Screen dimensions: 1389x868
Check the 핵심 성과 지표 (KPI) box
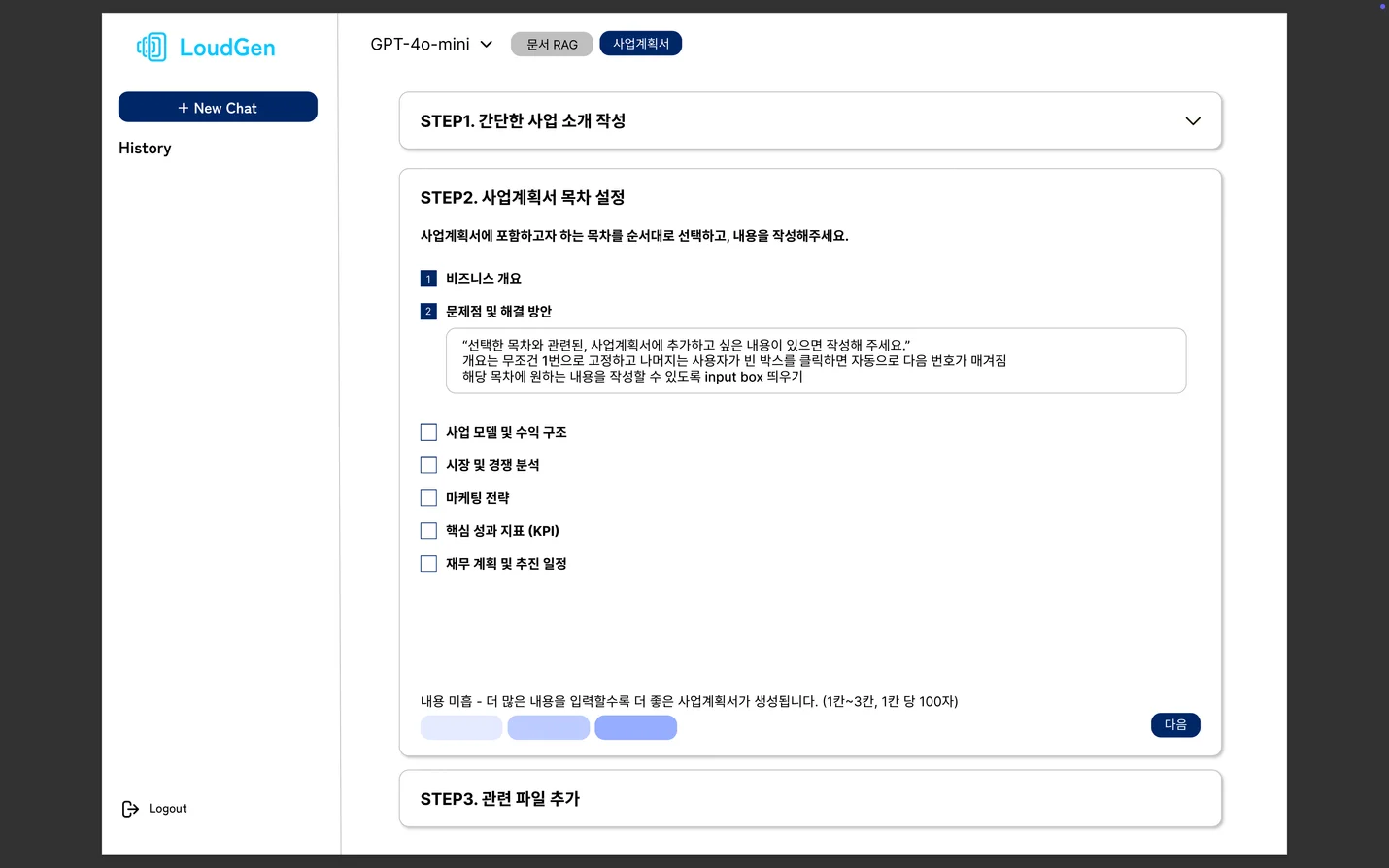[x=428, y=531]
